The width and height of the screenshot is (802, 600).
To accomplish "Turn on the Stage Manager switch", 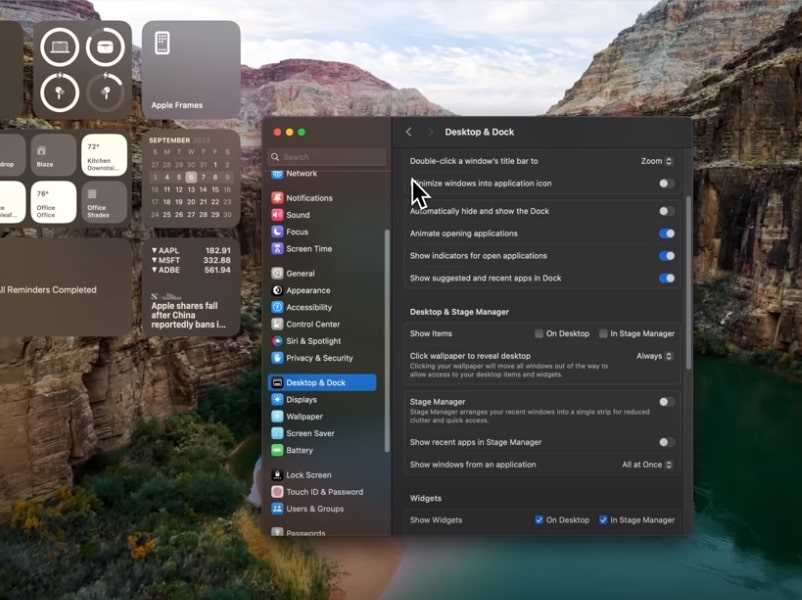I will click(x=666, y=402).
